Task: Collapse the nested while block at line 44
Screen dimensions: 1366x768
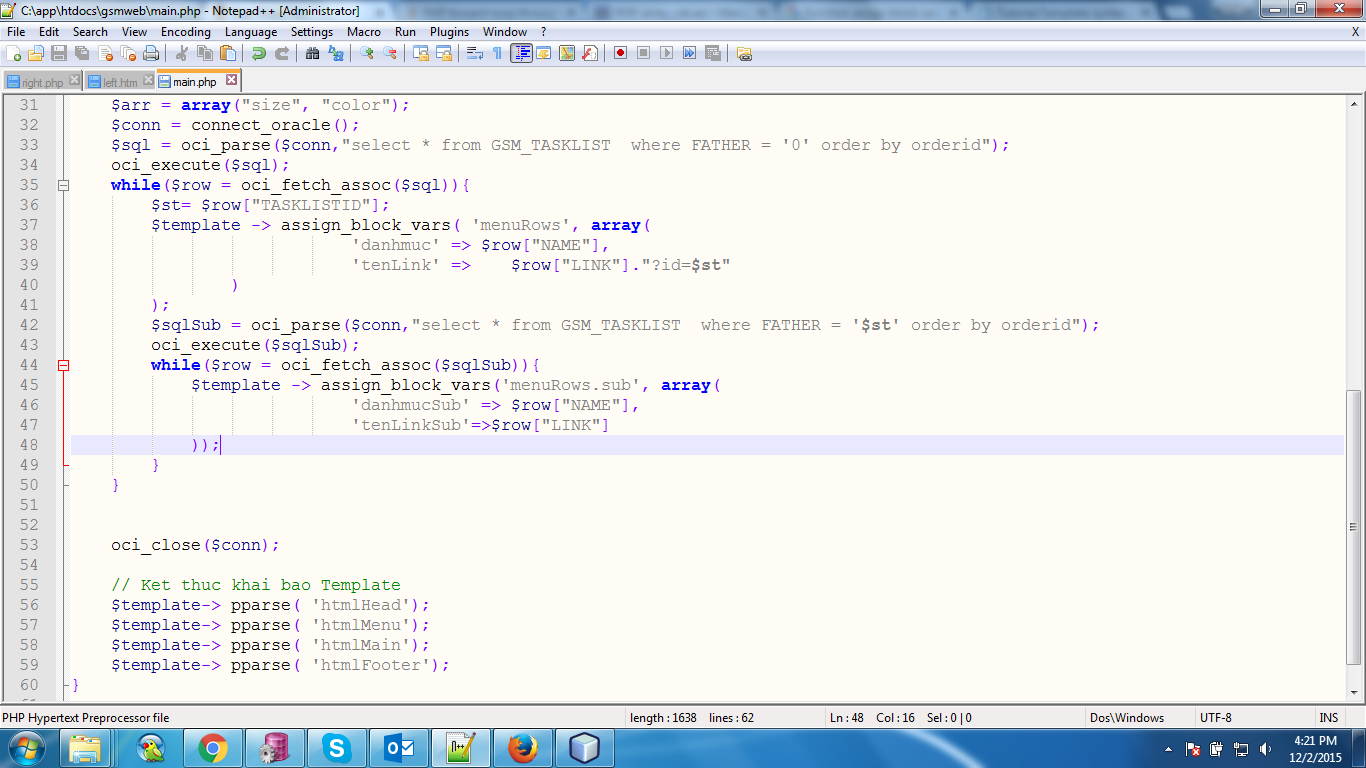Action: click(x=63, y=365)
